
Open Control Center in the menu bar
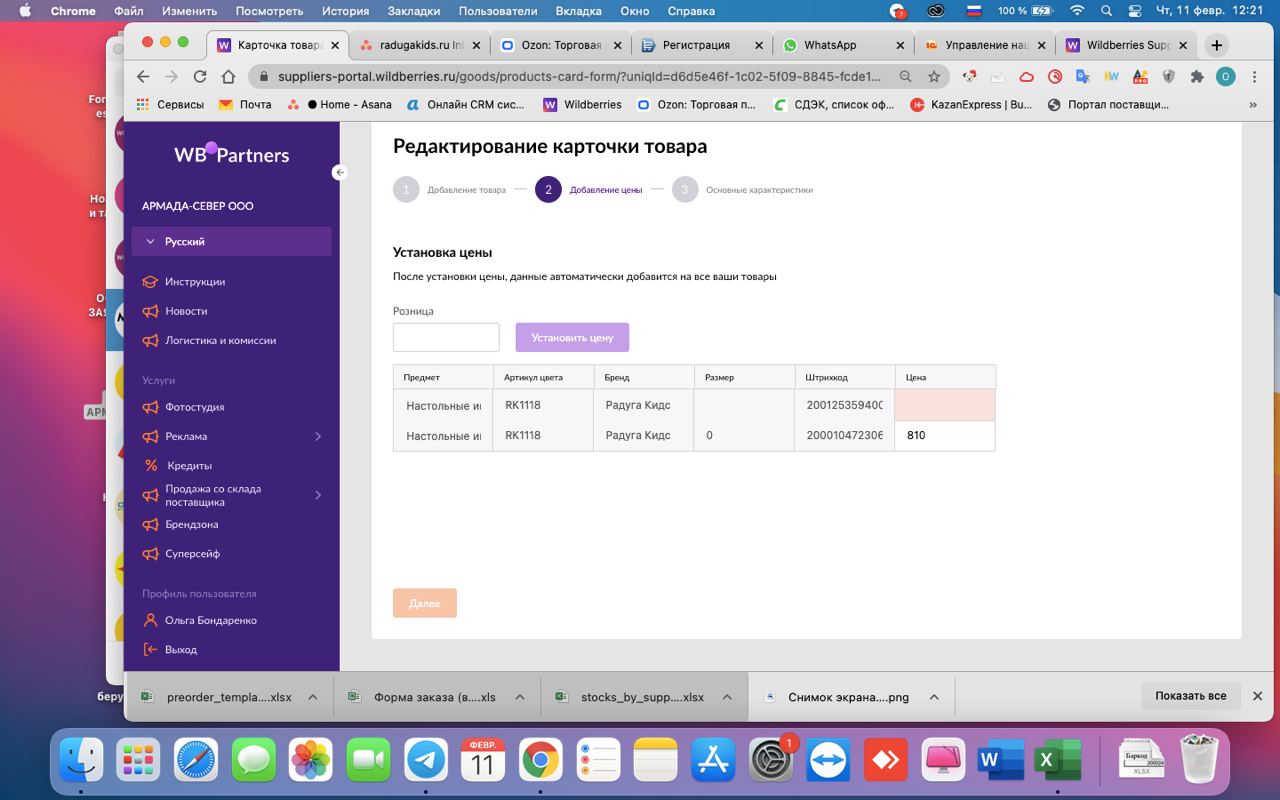coord(1135,11)
